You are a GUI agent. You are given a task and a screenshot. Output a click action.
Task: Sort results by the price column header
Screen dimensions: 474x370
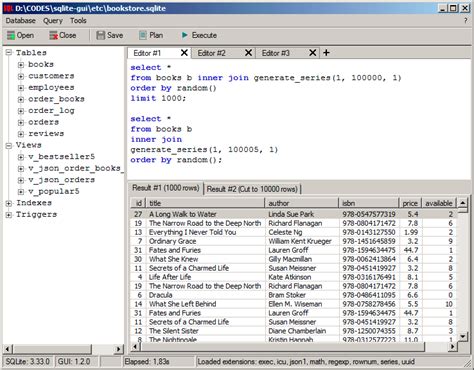coord(410,203)
